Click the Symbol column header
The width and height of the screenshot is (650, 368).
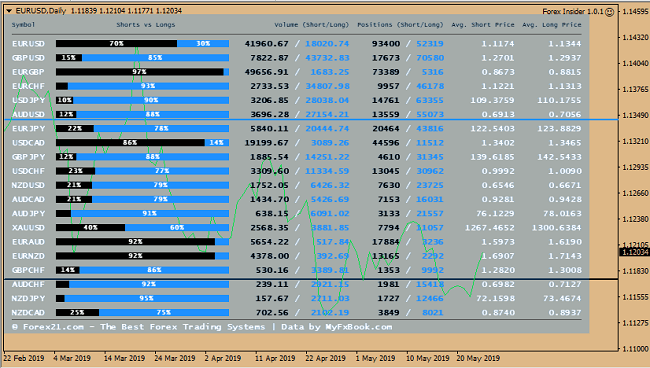[x=24, y=25]
